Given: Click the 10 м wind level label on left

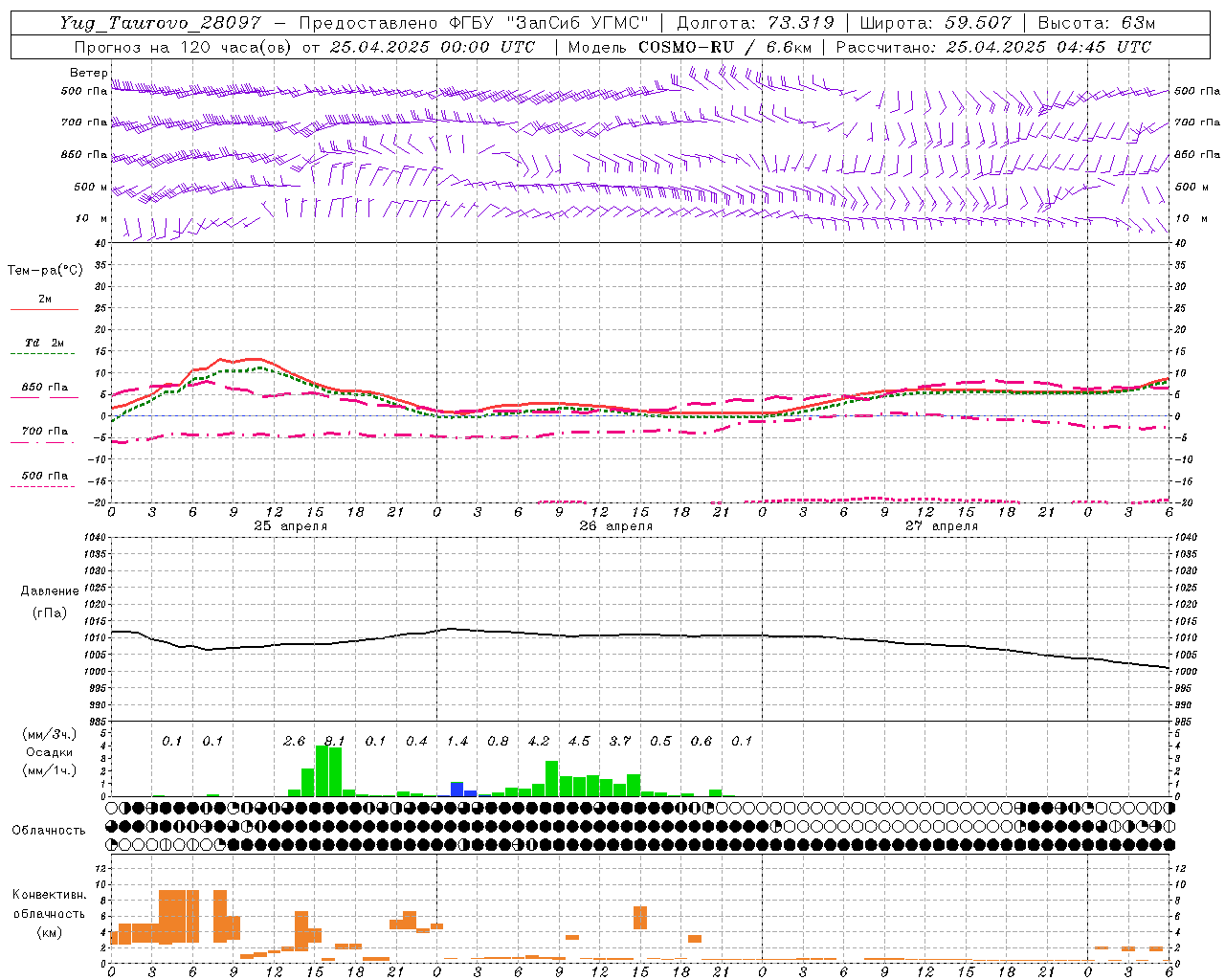Looking at the screenshot, I should pos(91,218).
